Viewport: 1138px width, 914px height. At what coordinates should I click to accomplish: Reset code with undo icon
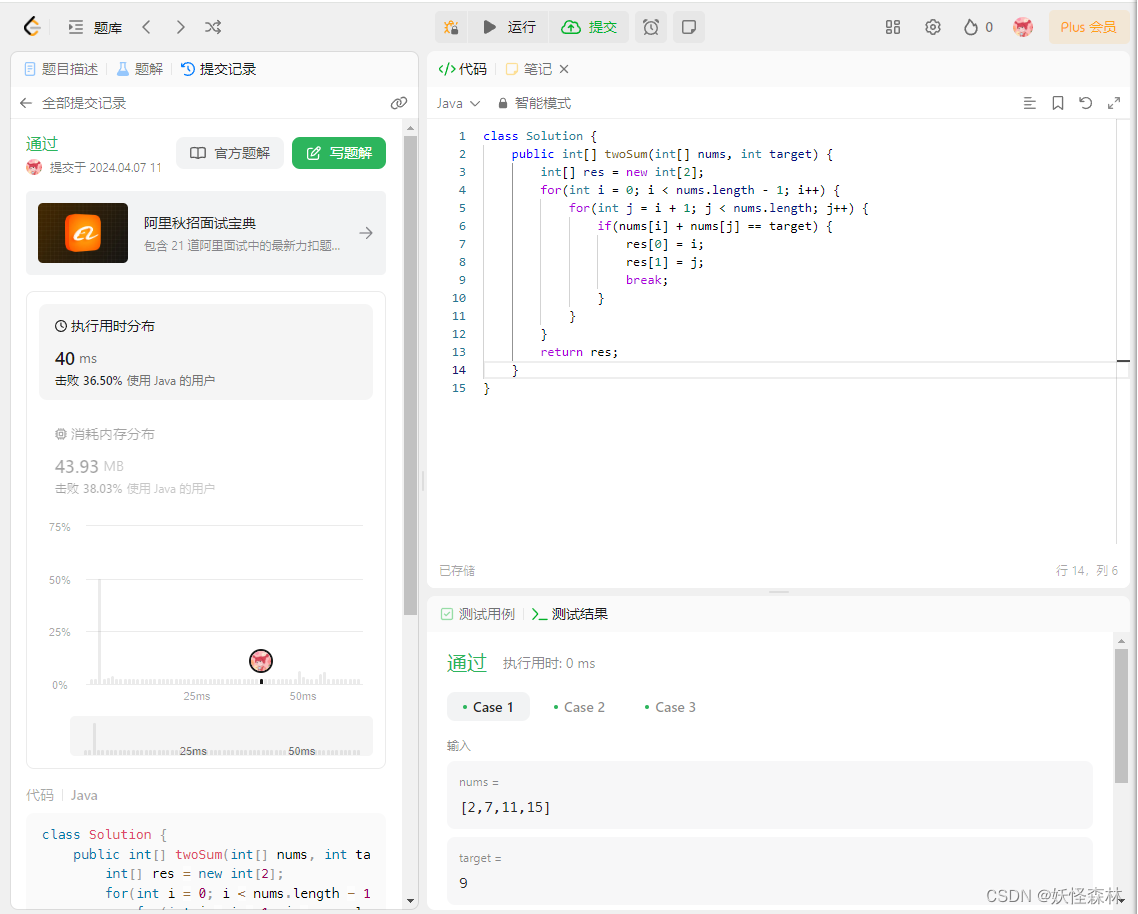click(1086, 103)
